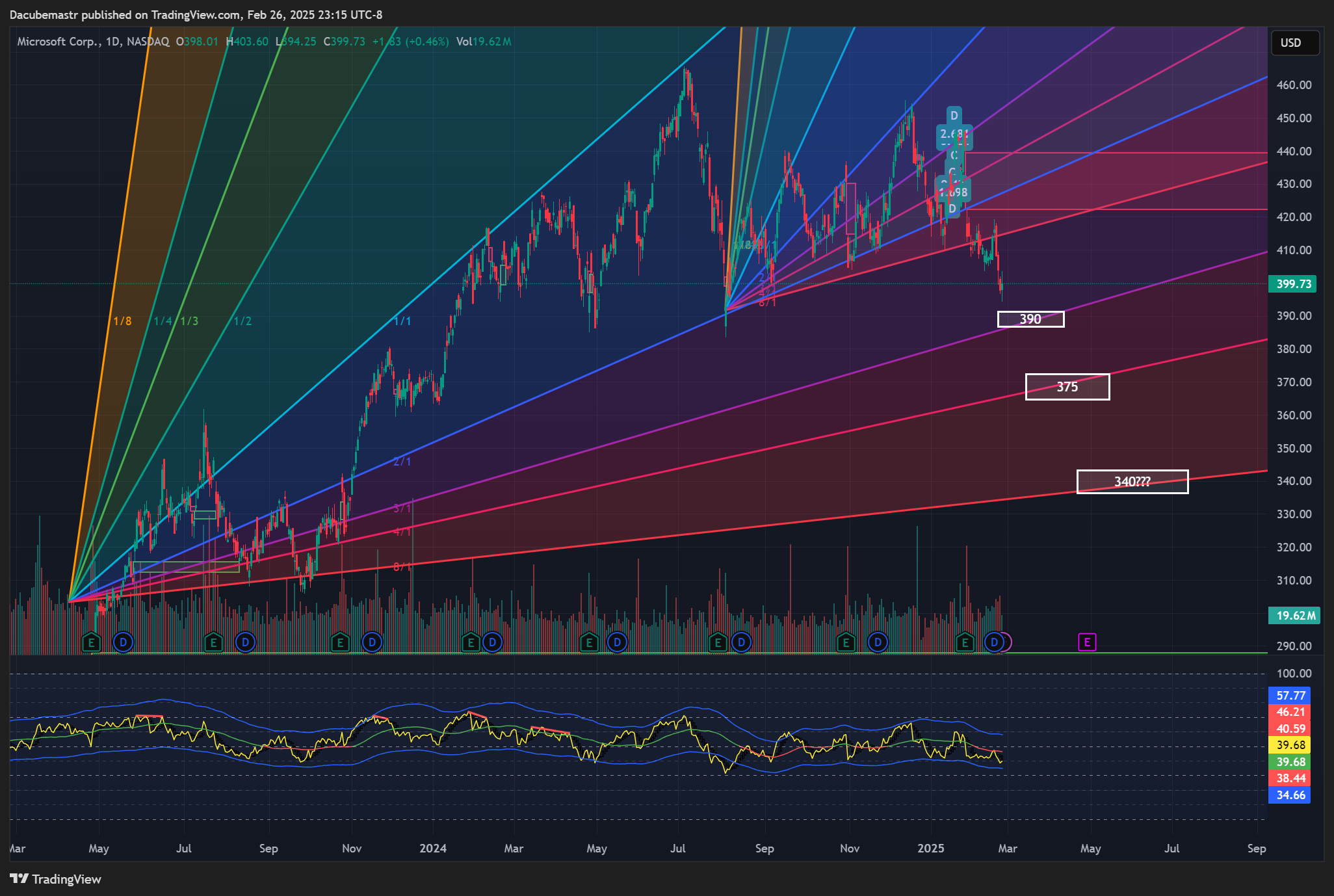Viewport: 1334px width, 896px height.
Task: Click the 1/3 Gann fan label
Action: [189, 321]
